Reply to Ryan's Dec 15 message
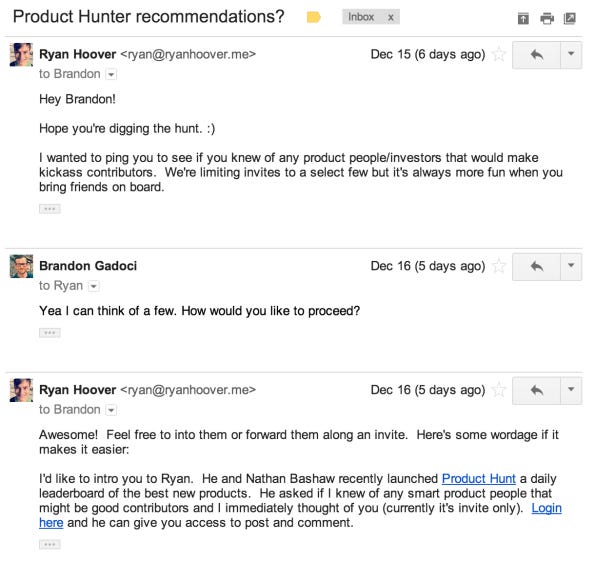596x562 pixels. pos(536,55)
